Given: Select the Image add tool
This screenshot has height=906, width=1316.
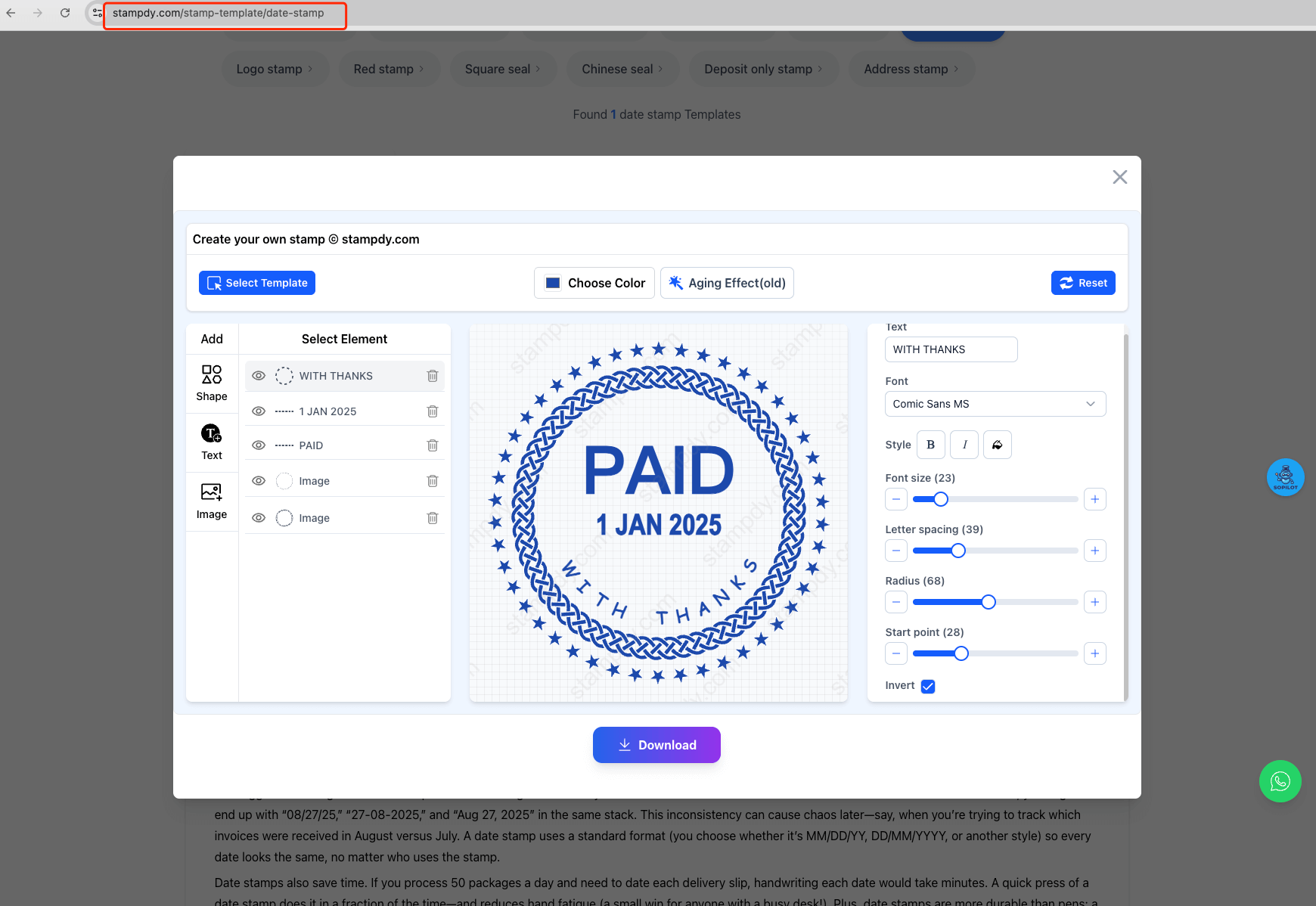Looking at the screenshot, I should (211, 501).
